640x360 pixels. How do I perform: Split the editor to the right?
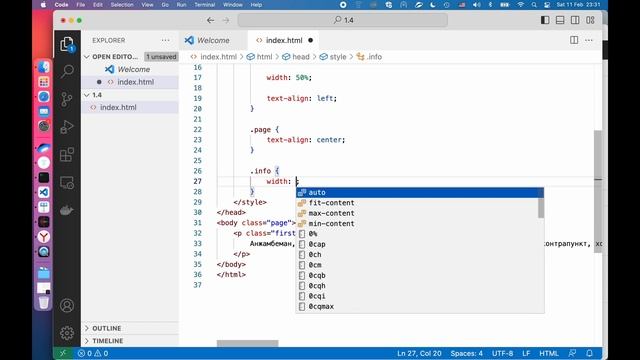point(574,40)
